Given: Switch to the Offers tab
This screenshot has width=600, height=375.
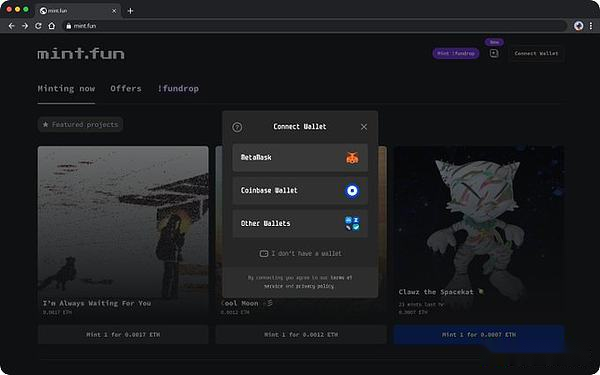Looking at the screenshot, I should (x=126, y=89).
